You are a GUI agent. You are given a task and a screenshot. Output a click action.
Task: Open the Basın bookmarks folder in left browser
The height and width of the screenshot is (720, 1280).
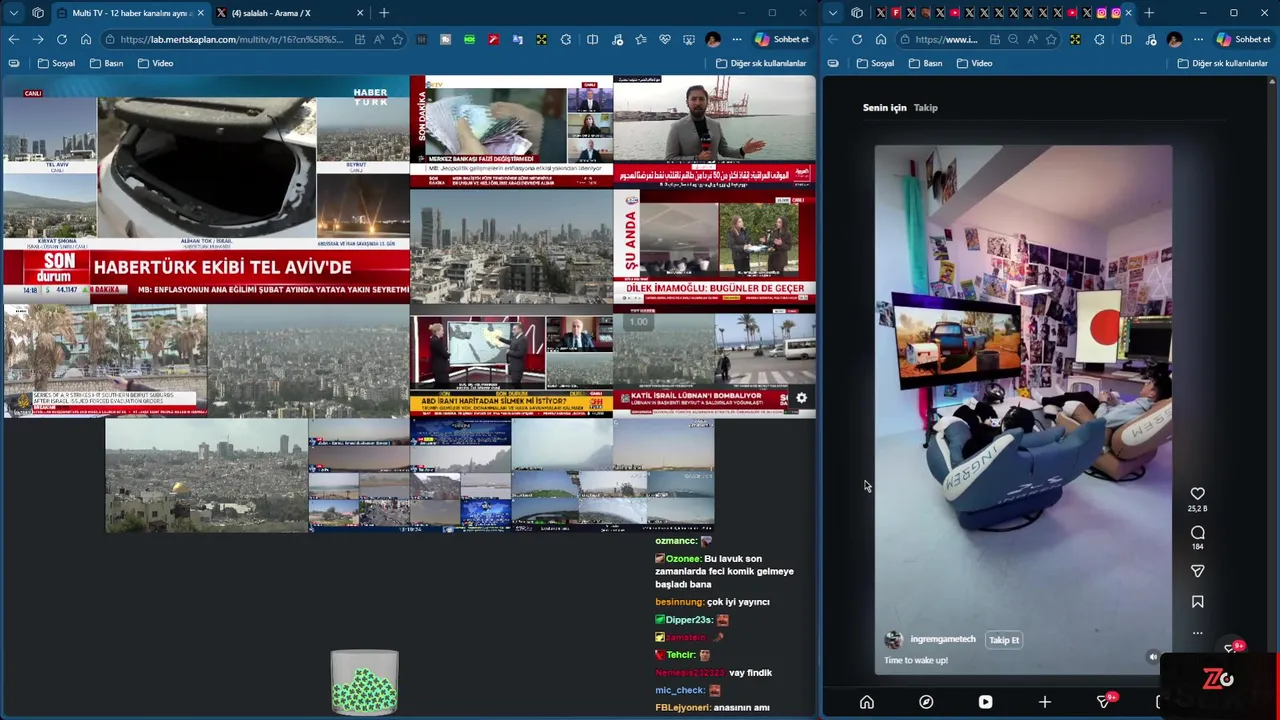click(106, 63)
